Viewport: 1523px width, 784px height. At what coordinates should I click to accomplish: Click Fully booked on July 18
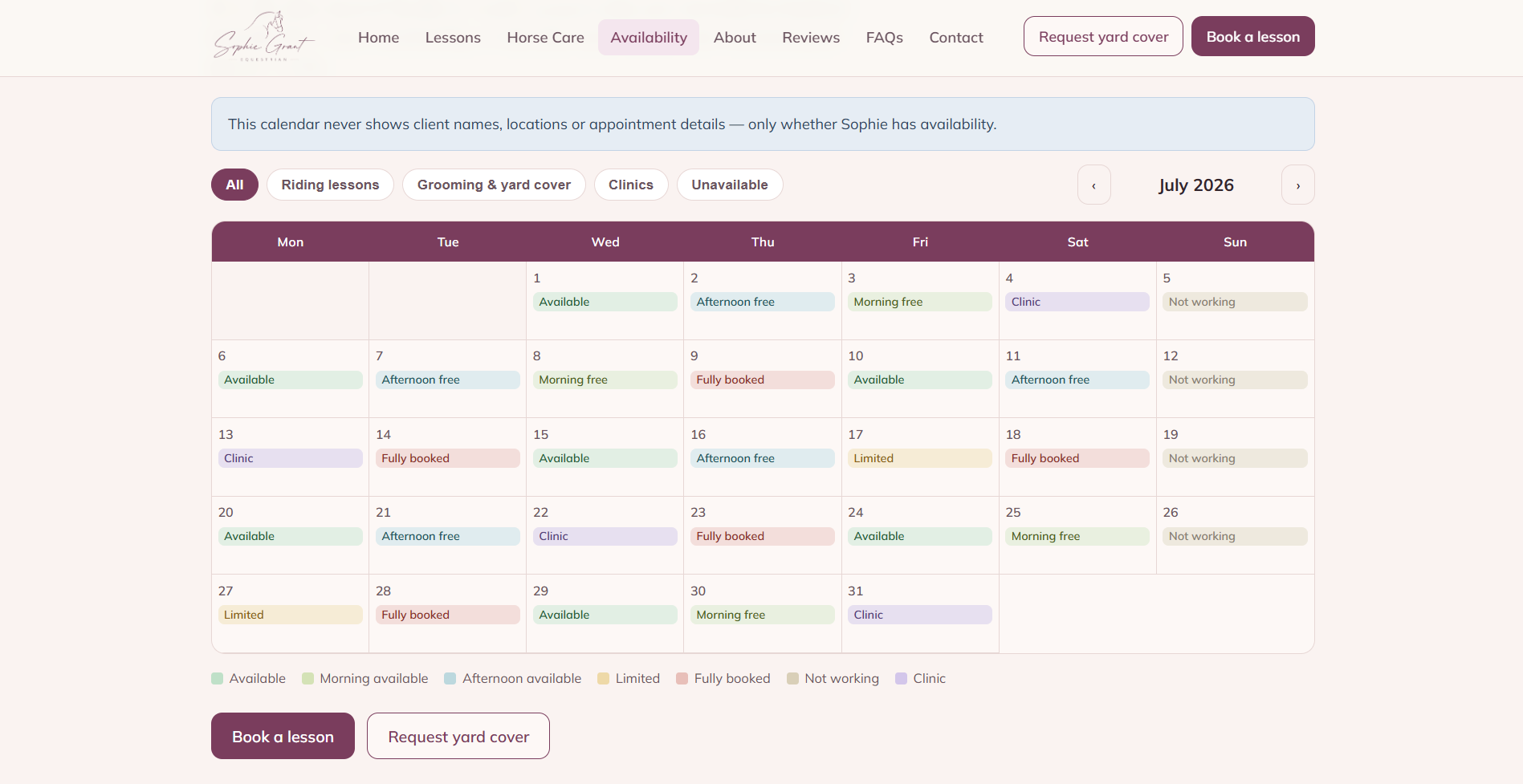pos(1077,458)
